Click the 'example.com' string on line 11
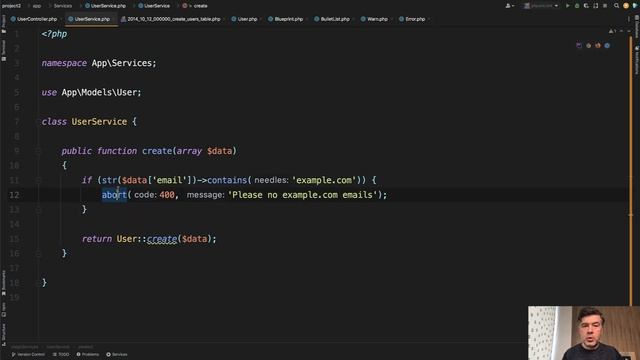Viewport: 640px width, 360px height. (x=324, y=180)
